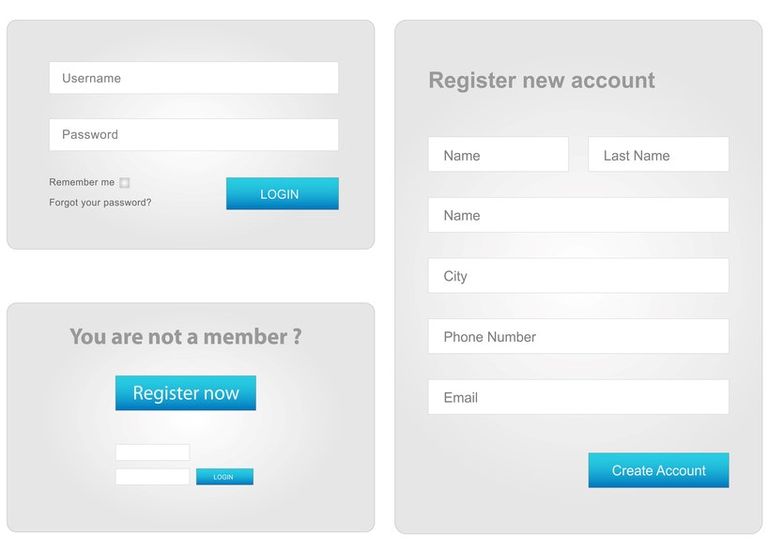Screen dimensions: 768x551
Task: Click the small LOGIN button
Action: 225,477
